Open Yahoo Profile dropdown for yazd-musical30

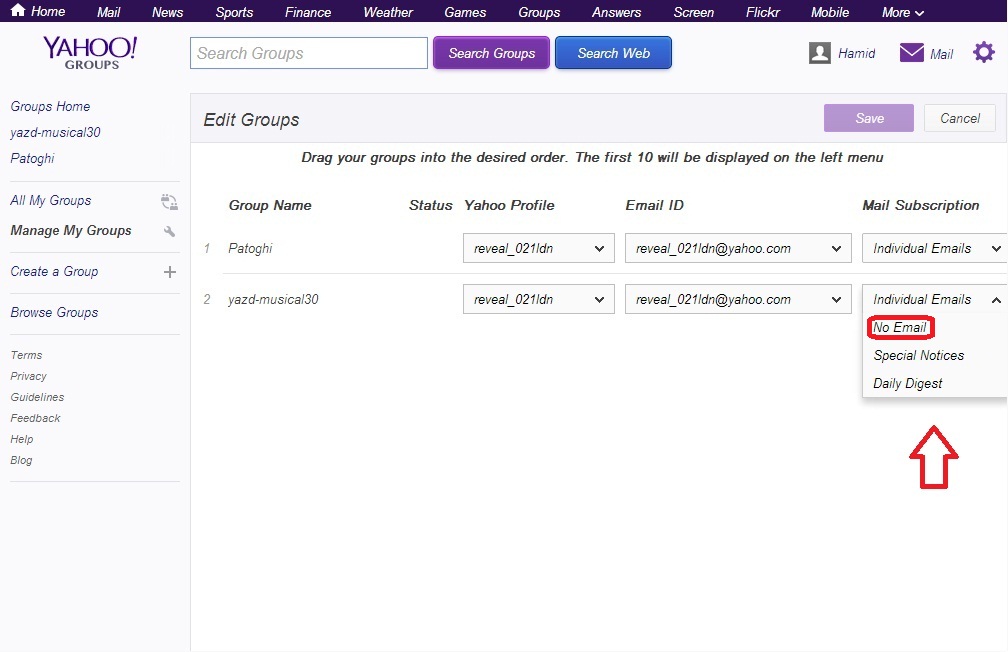539,299
